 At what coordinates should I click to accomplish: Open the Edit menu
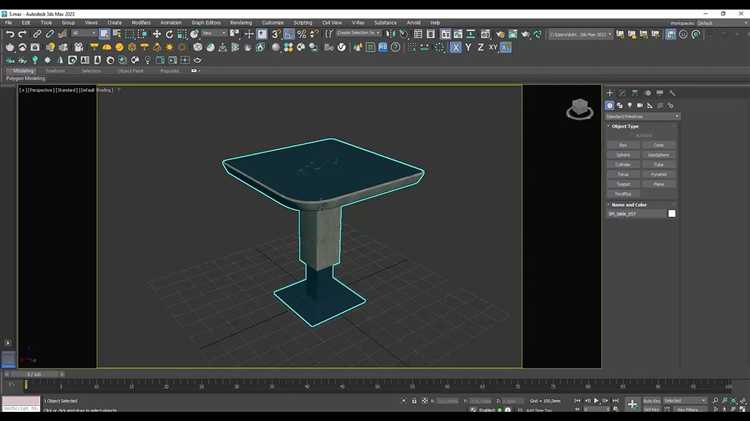point(26,22)
